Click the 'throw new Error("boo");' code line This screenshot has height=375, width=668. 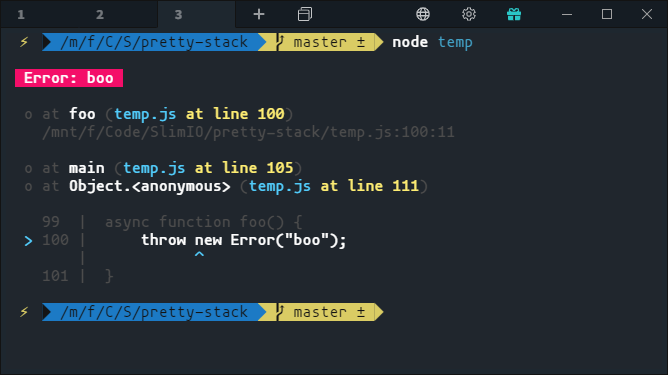pyautogui.click(x=244, y=240)
